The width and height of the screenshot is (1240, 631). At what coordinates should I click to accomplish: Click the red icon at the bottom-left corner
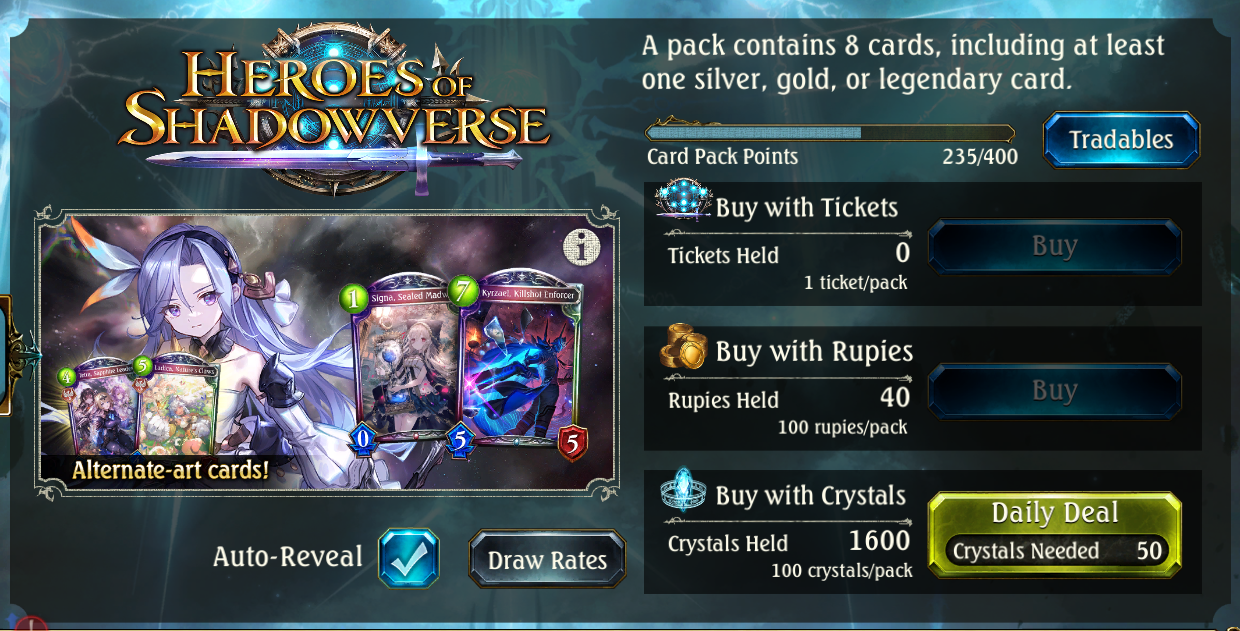click(x=30, y=624)
